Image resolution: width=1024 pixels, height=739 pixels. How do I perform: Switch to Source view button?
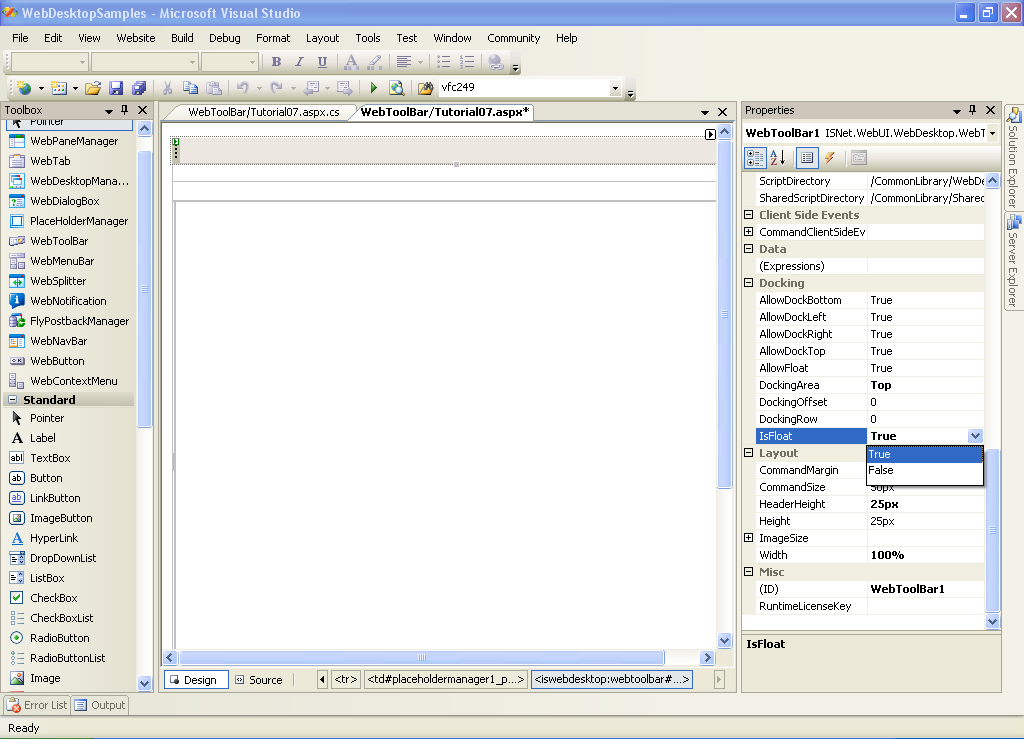coord(258,680)
